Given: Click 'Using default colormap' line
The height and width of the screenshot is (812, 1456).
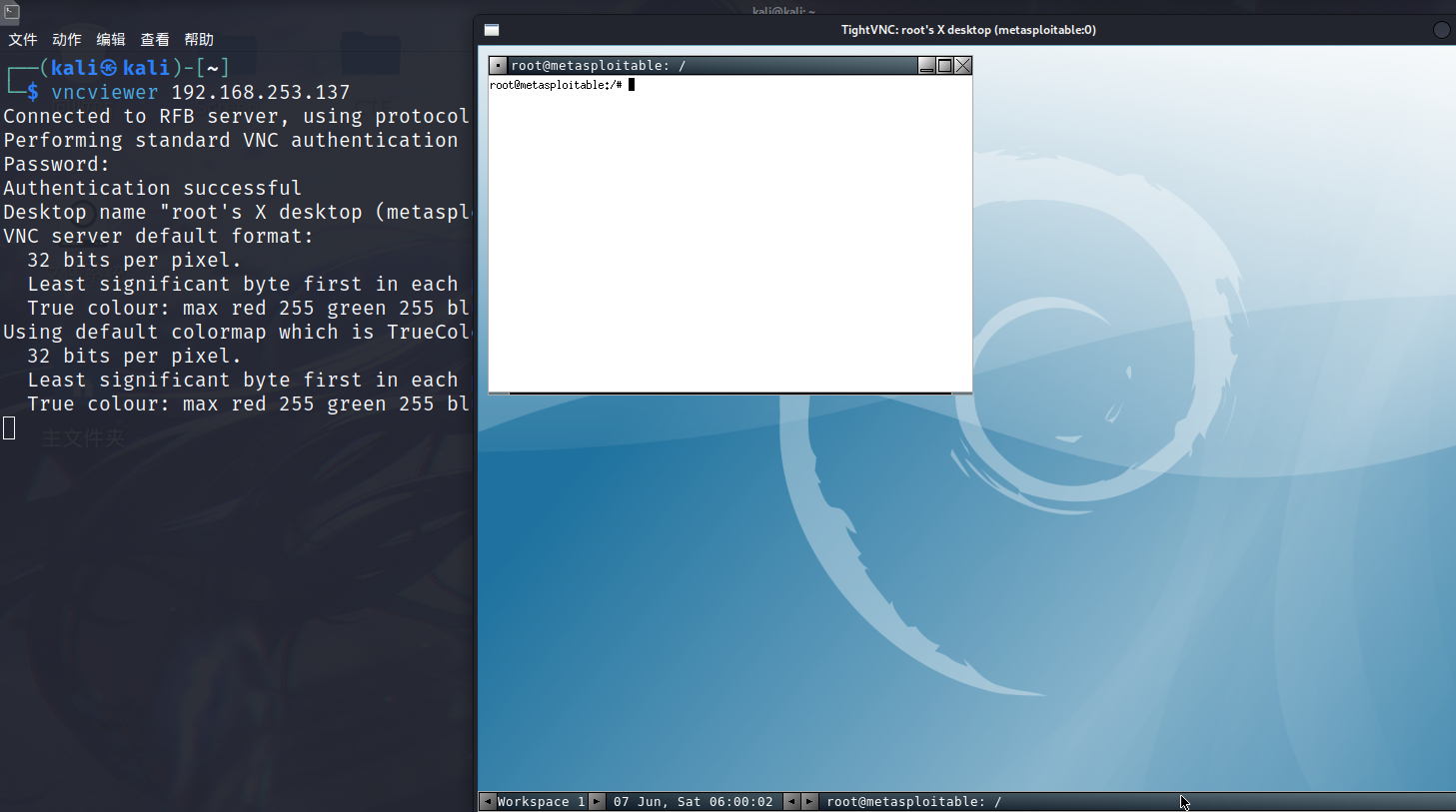Looking at the screenshot, I should coord(237,333).
